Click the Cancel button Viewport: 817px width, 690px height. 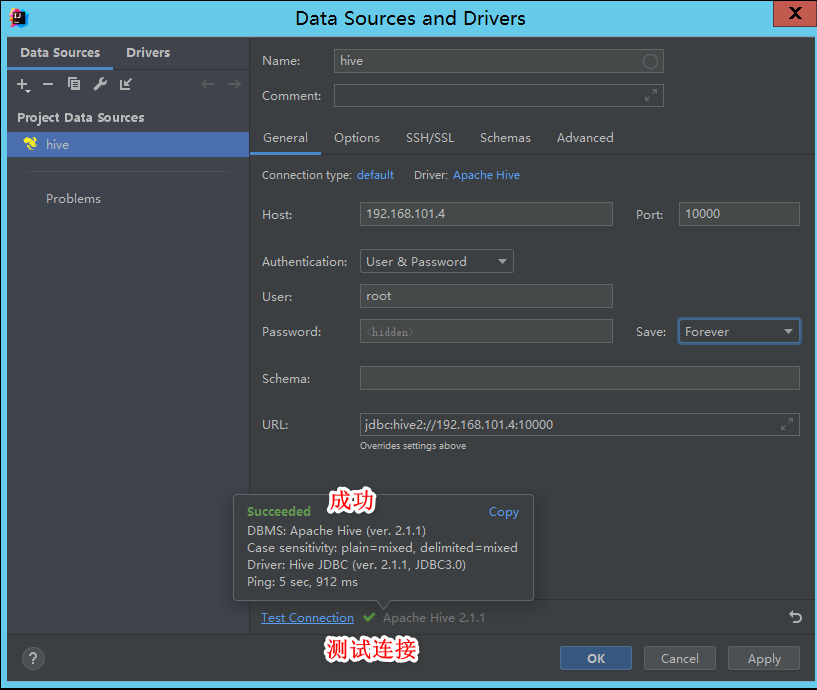coord(679,658)
